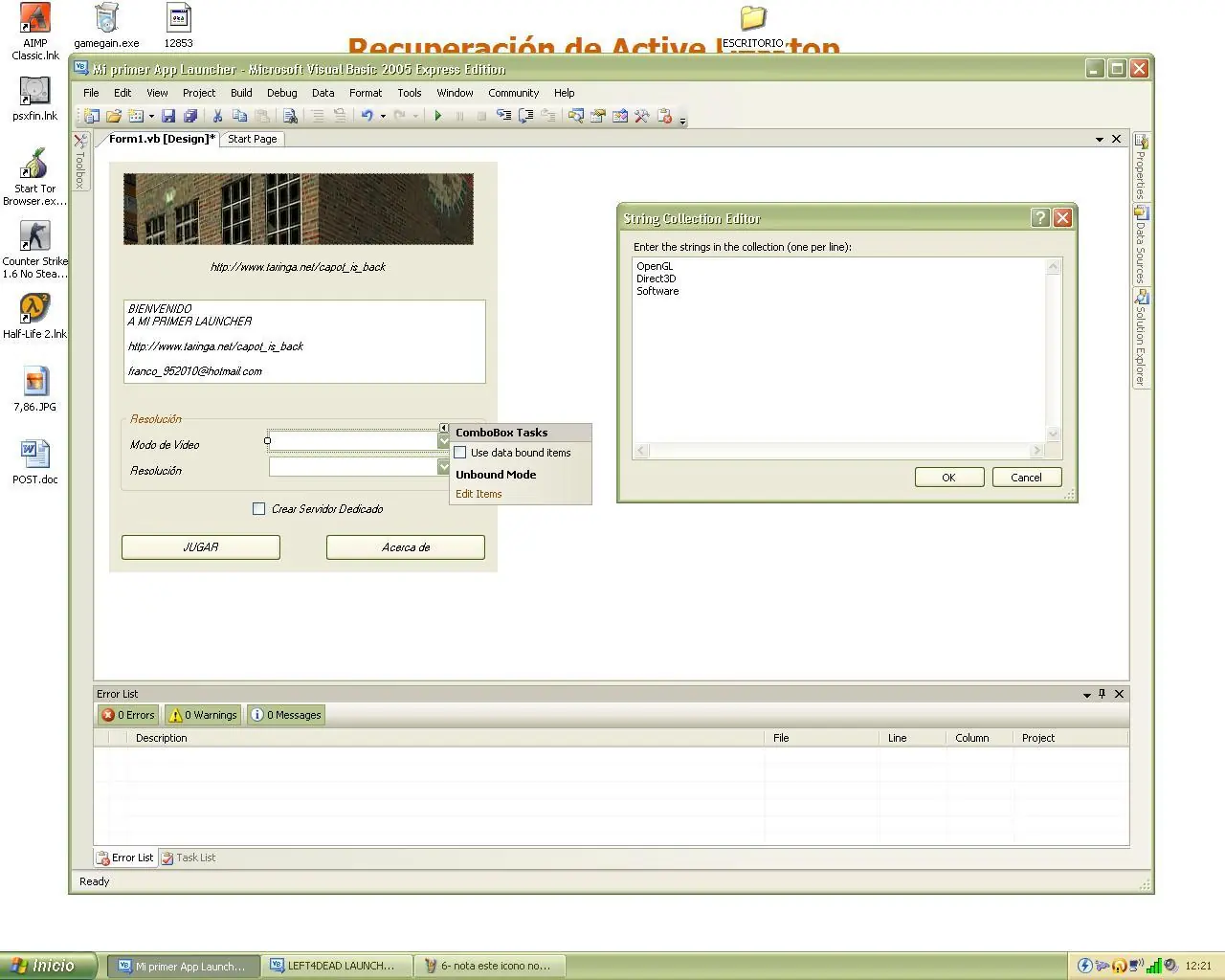Switch to the Start Page tab
The height and width of the screenshot is (980, 1225).
point(253,139)
